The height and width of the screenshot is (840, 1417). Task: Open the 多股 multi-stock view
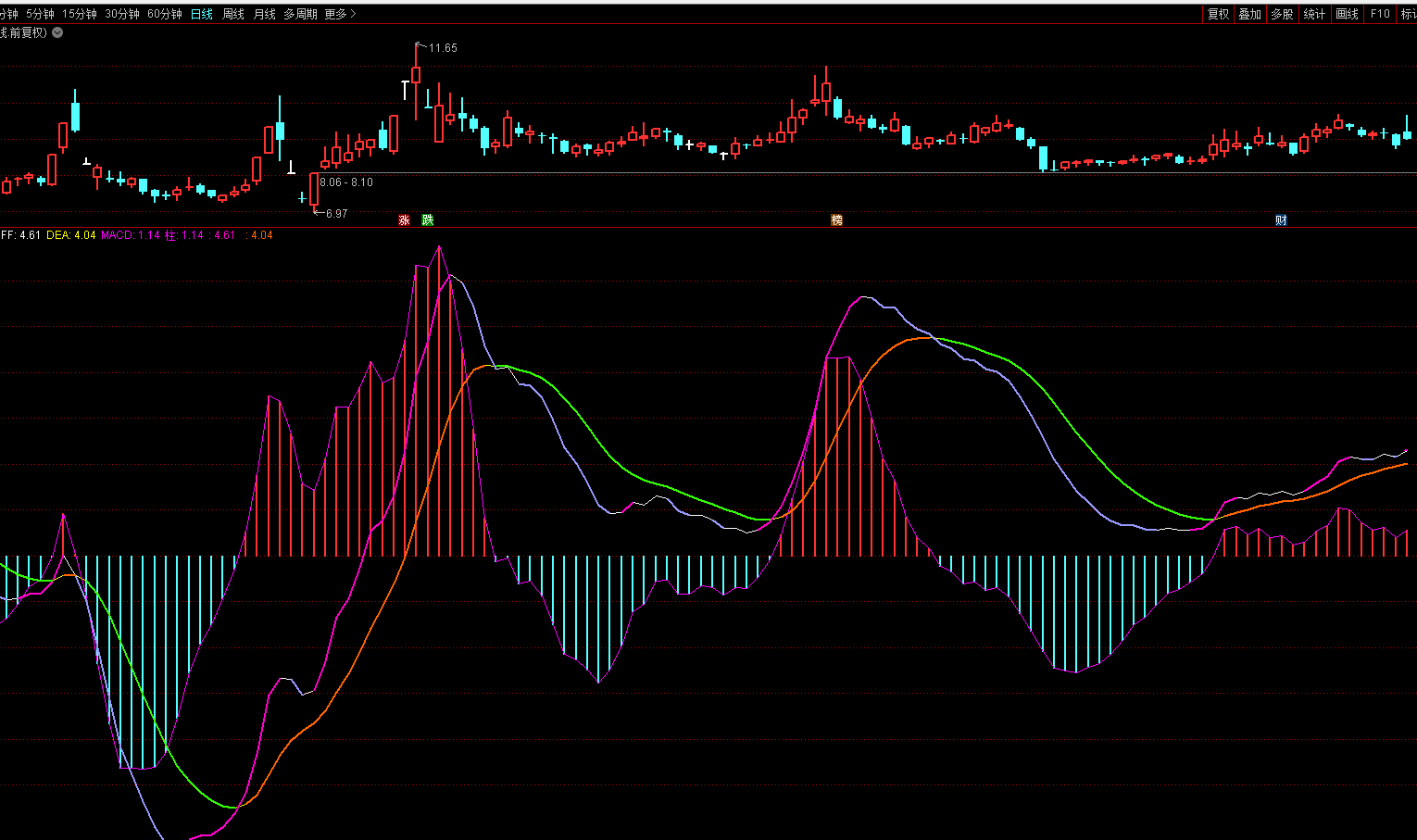coord(1282,14)
